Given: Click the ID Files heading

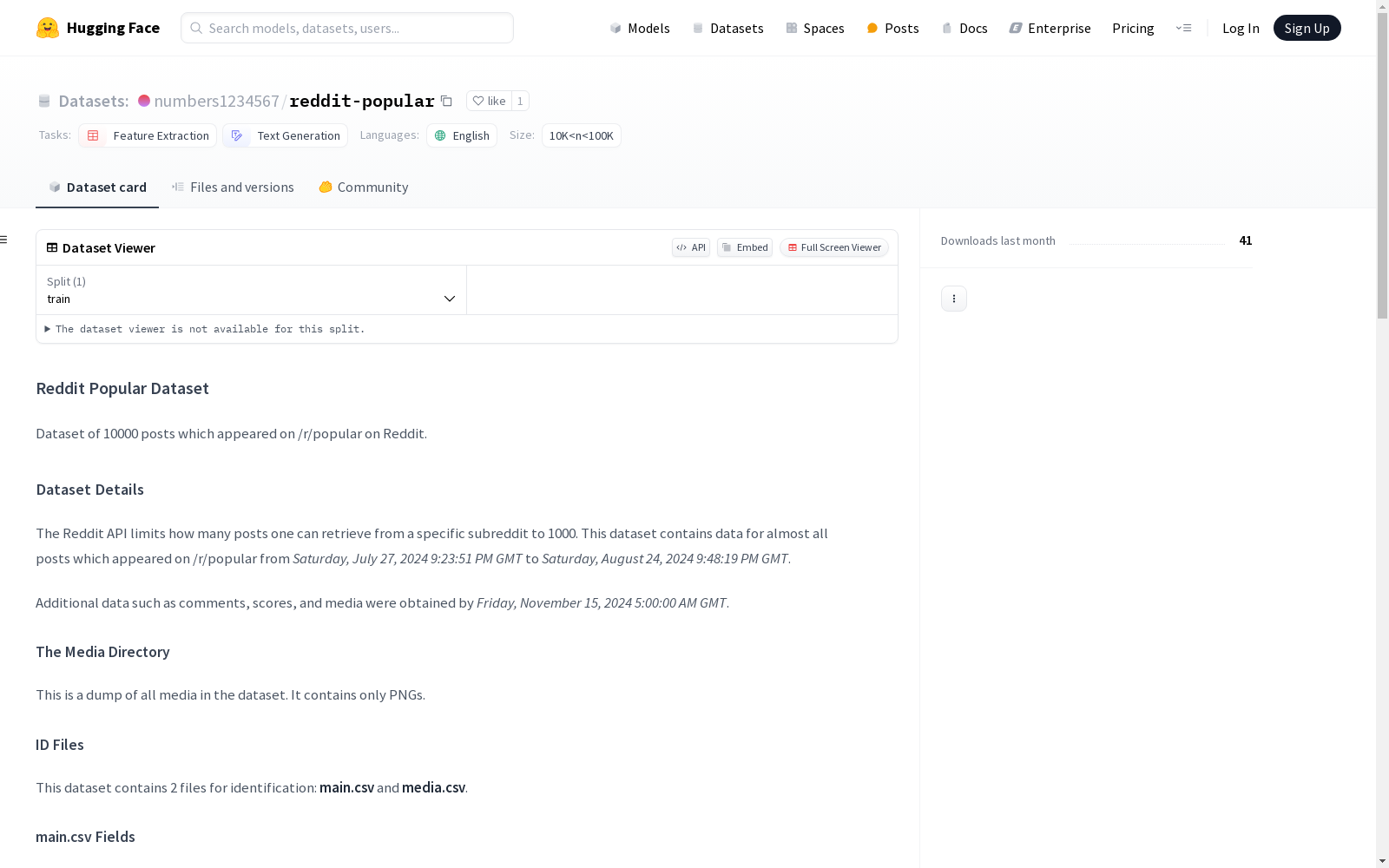Looking at the screenshot, I should (x=60, y=745).
